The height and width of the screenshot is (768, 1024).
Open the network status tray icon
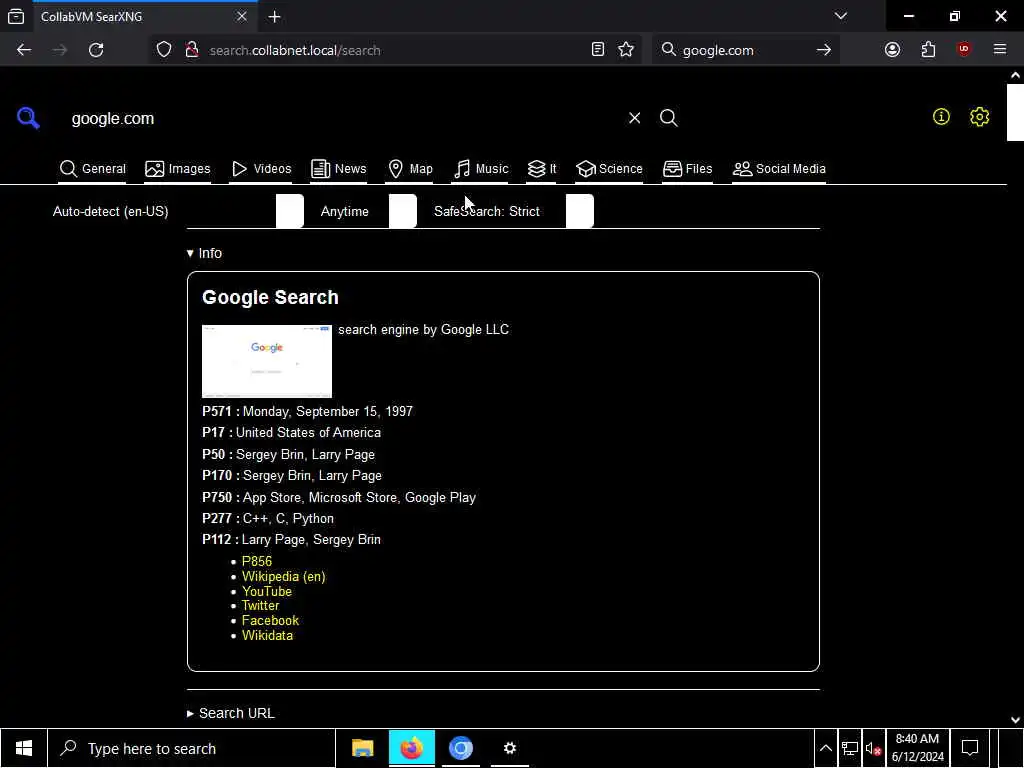[x=850, y=748]
